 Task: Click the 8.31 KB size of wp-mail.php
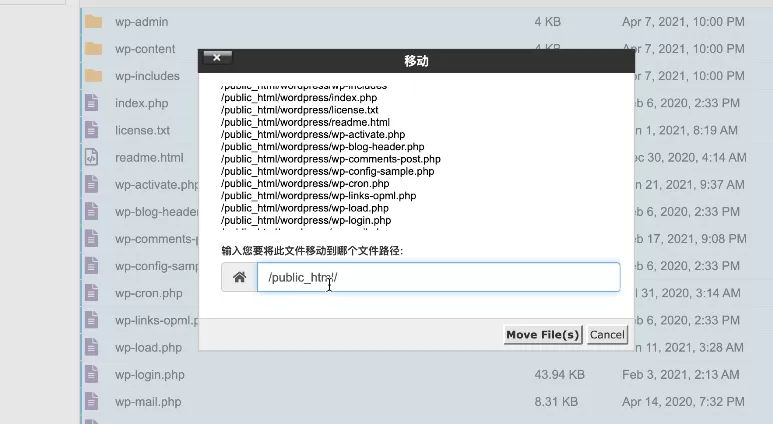point(556,402)
